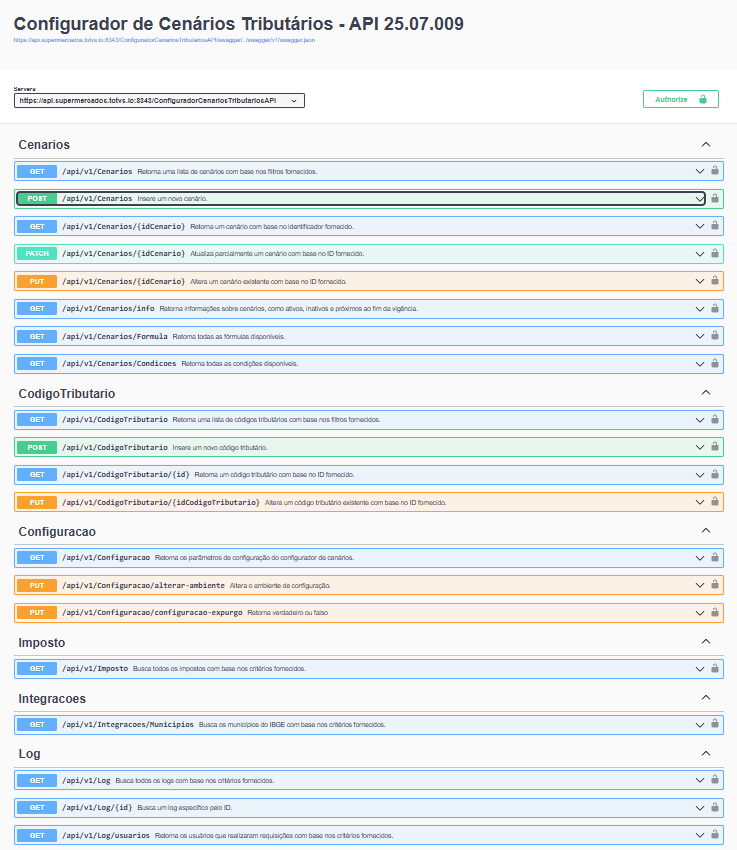
Task: Collapse the CodigoTributario section
Action: [706, 393]
